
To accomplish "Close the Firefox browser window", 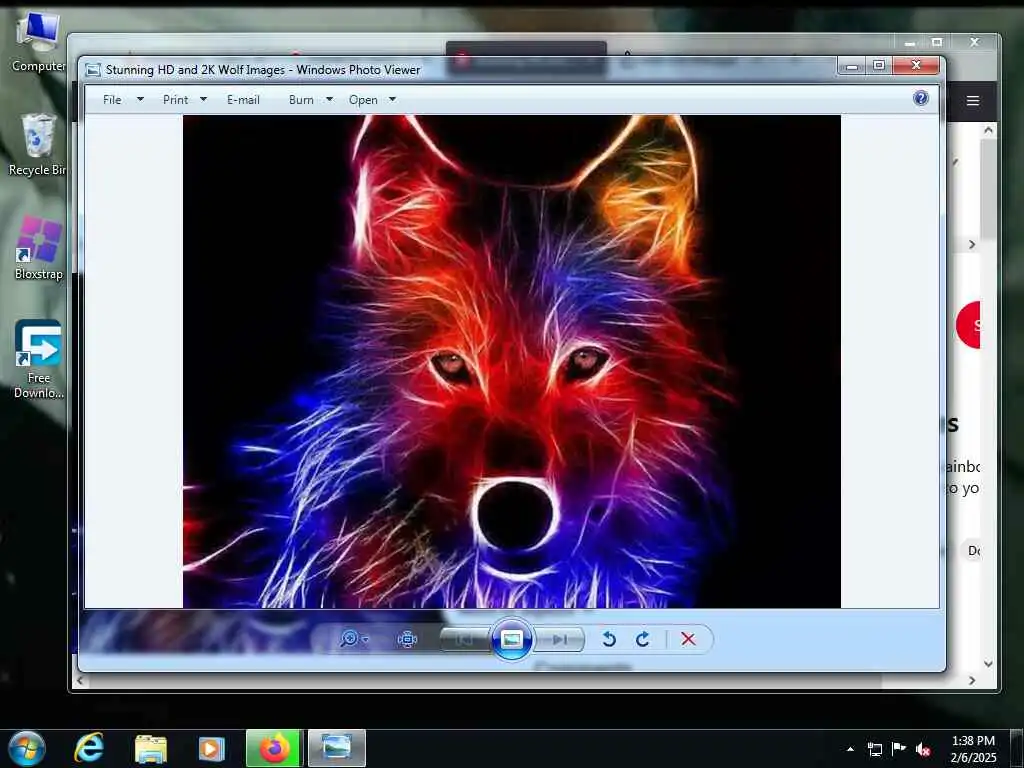I will 974,42.
